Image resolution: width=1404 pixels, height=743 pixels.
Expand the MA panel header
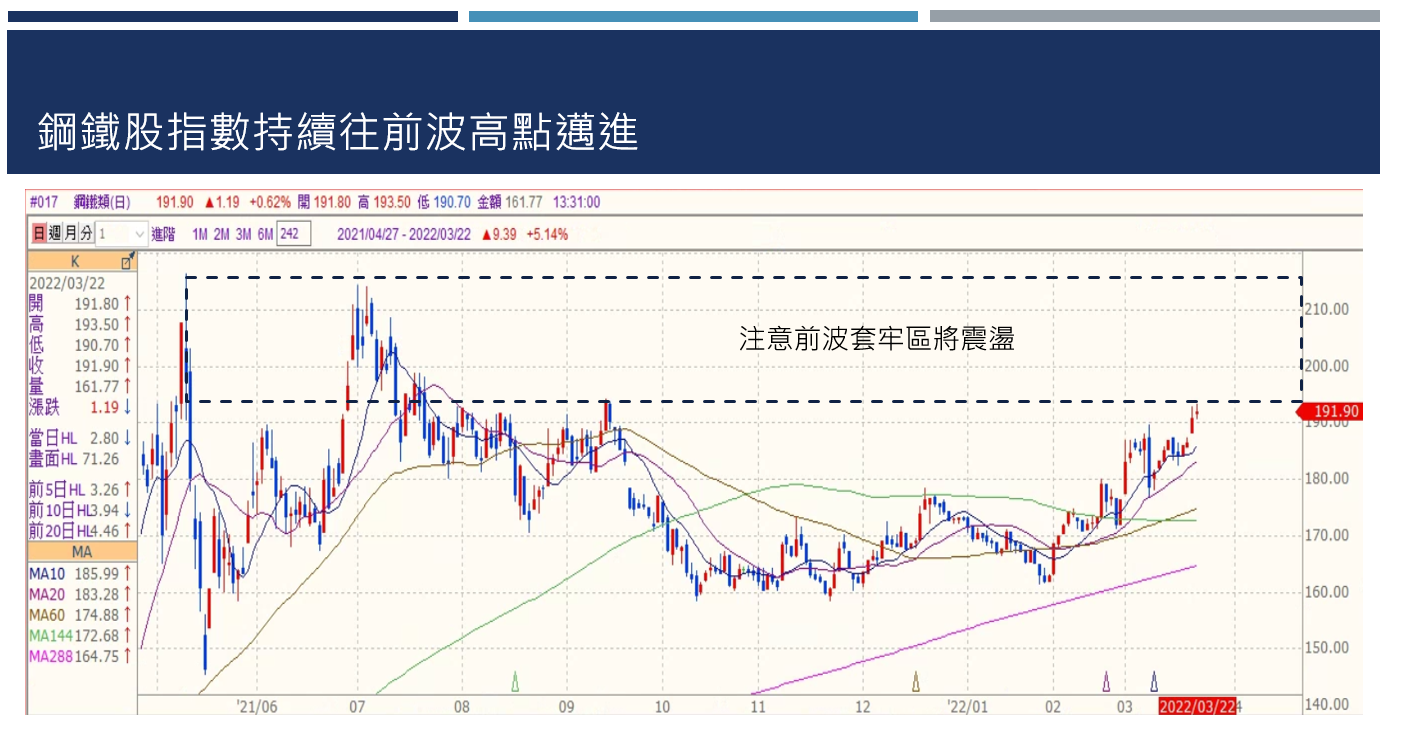point(83,548)
